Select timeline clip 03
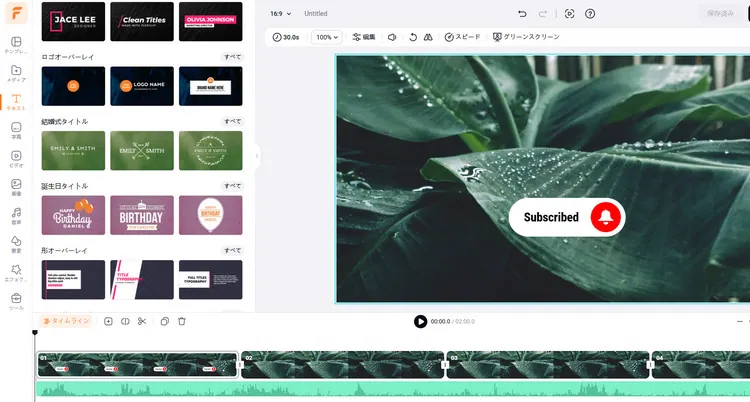This screenshot has width=750, height=402. (x=548, y=365)
